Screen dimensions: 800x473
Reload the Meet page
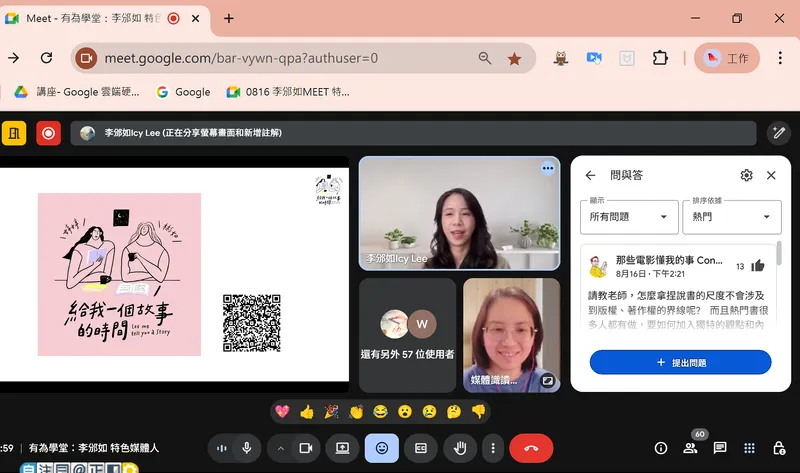(x=46, y=58)
